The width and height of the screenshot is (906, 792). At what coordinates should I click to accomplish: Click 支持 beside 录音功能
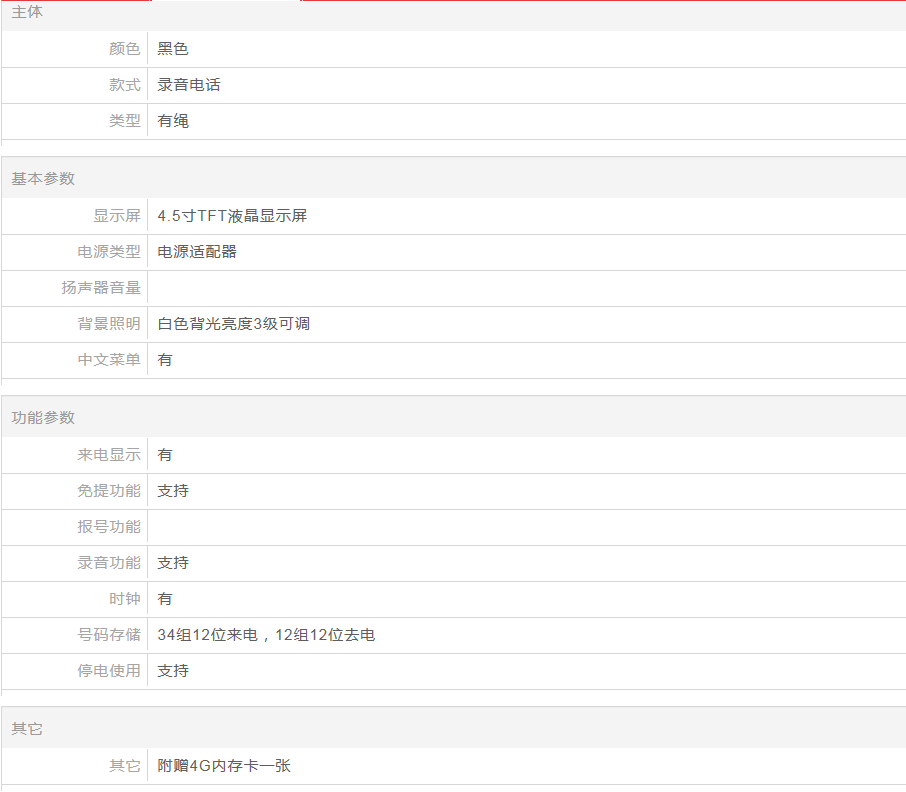pyautogui.click(x=173, y=563)
